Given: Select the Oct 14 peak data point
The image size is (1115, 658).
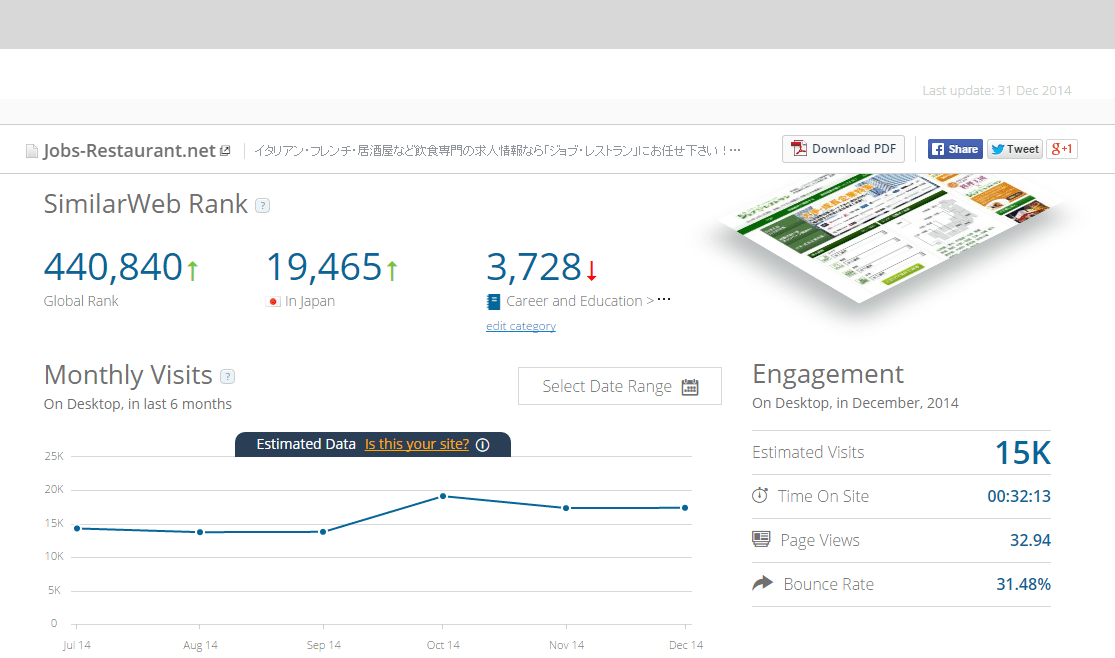Looking at the screenshot, I should [x=443, y=496].
